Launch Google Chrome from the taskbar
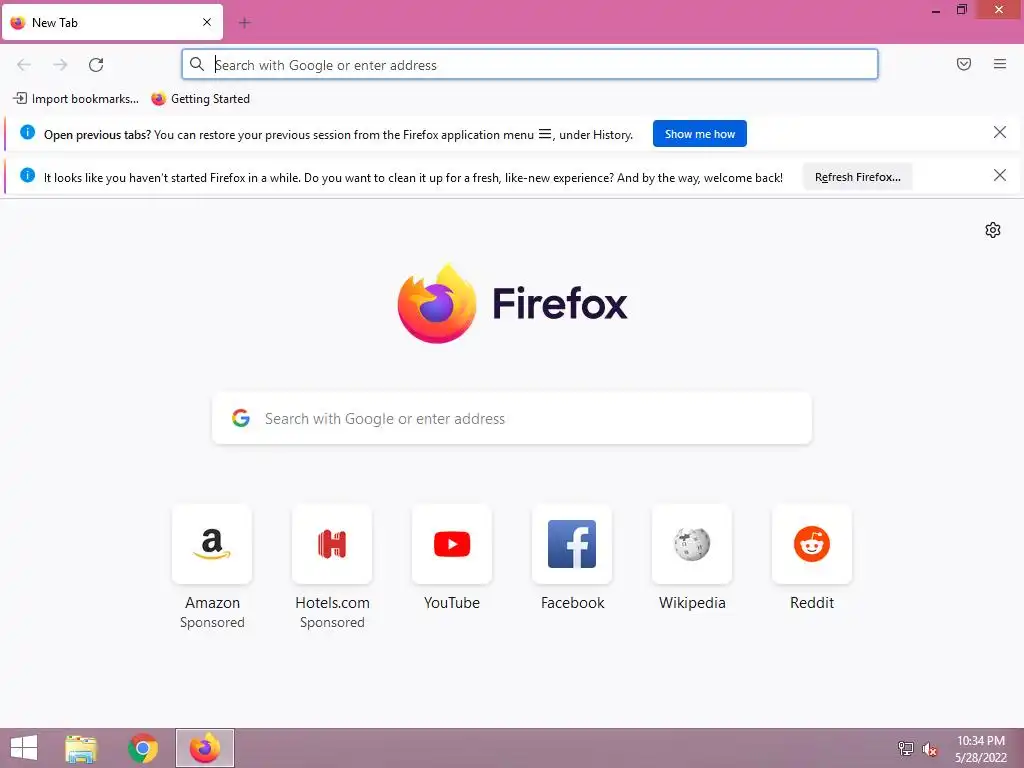1024x768 pixels. tap(143, 748)
